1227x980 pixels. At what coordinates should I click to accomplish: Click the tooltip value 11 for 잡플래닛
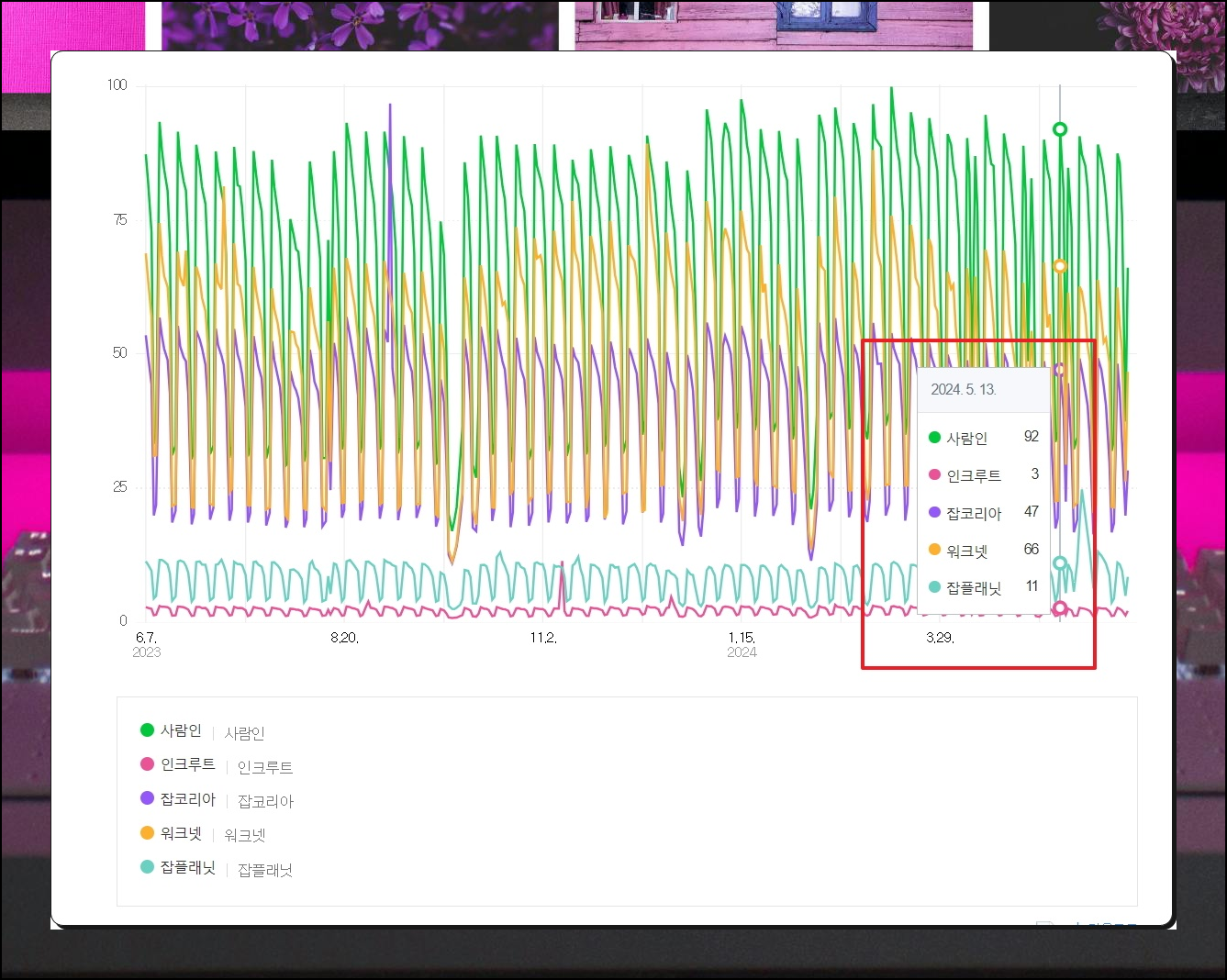pos(1032,586)
